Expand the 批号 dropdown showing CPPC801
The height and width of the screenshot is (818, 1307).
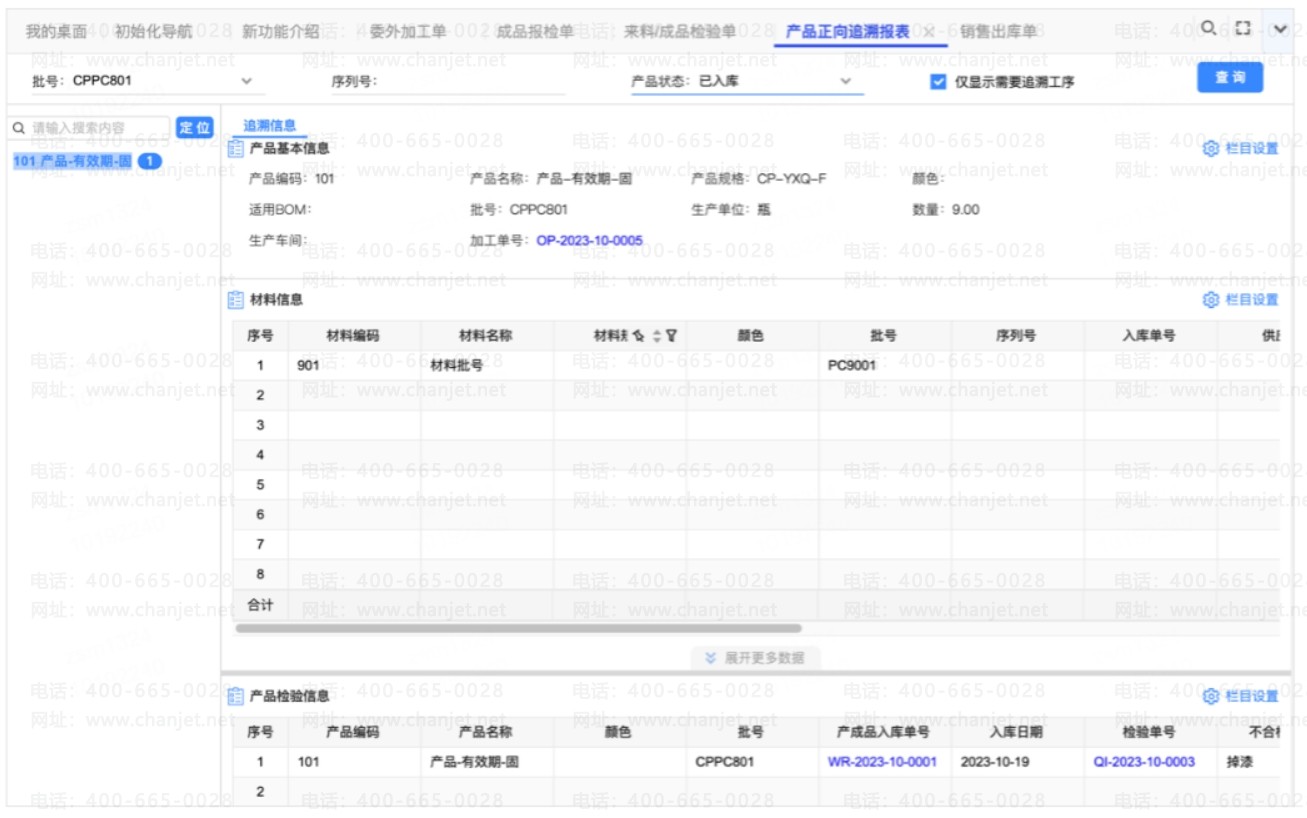tap(247, 81)
